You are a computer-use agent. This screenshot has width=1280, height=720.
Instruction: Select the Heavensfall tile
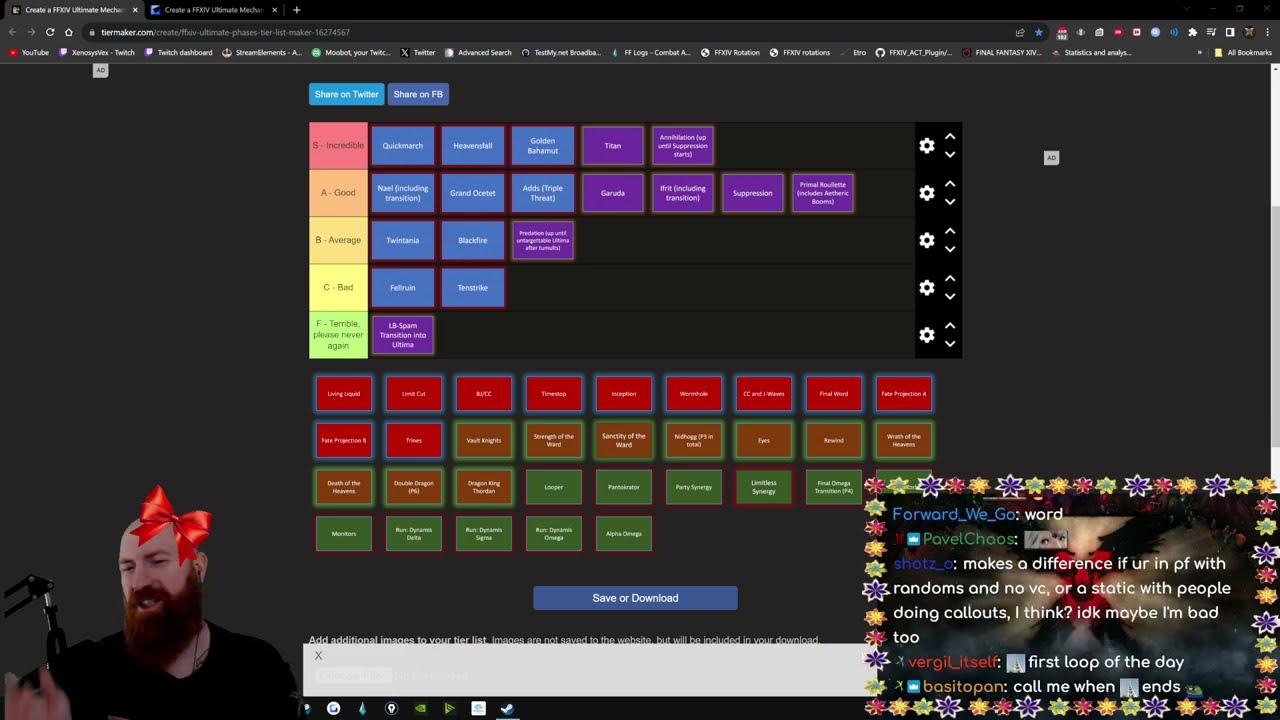pos(473,146)
